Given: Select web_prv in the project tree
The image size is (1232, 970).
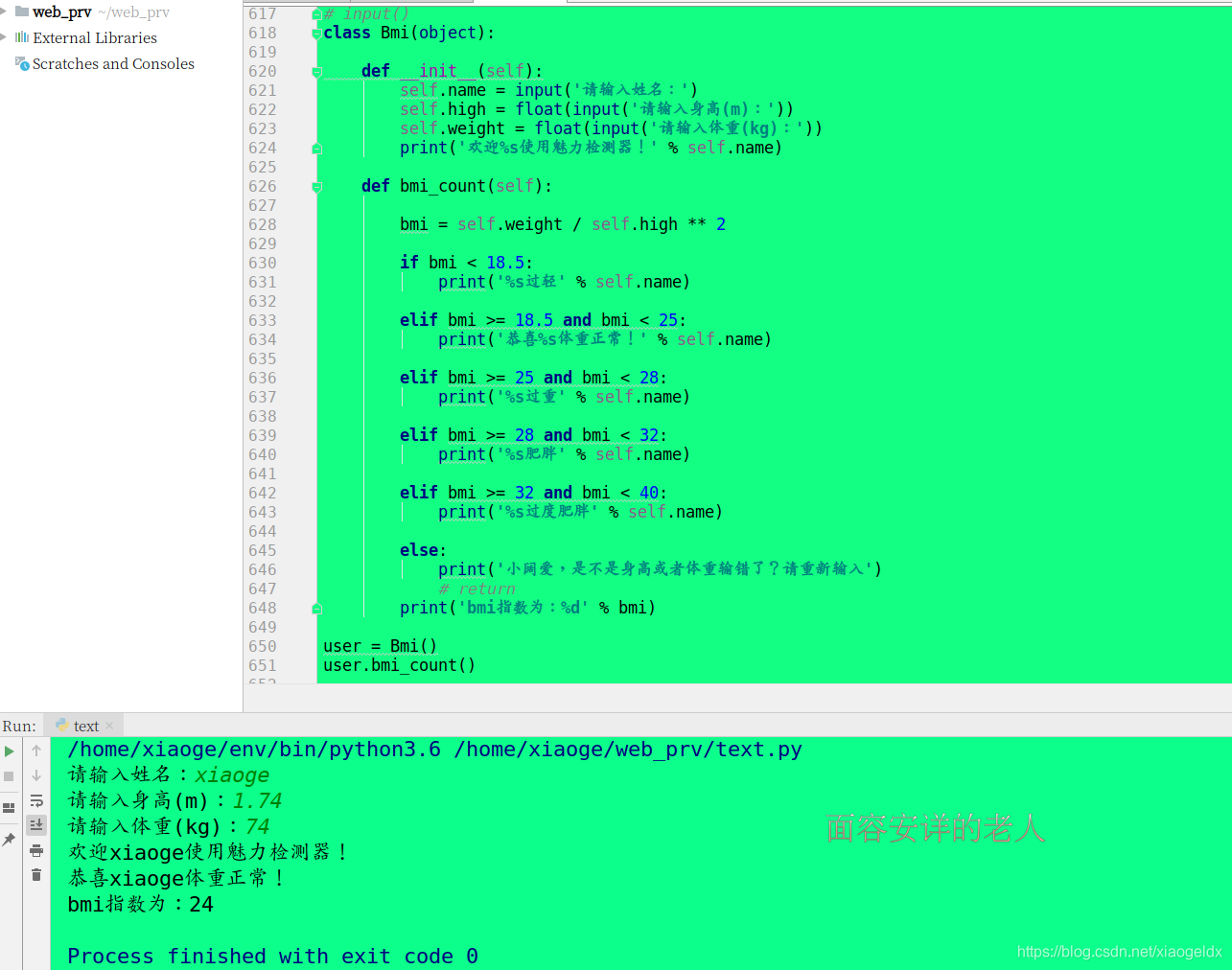Looking at the screenshot, I should tap(61, 12).
